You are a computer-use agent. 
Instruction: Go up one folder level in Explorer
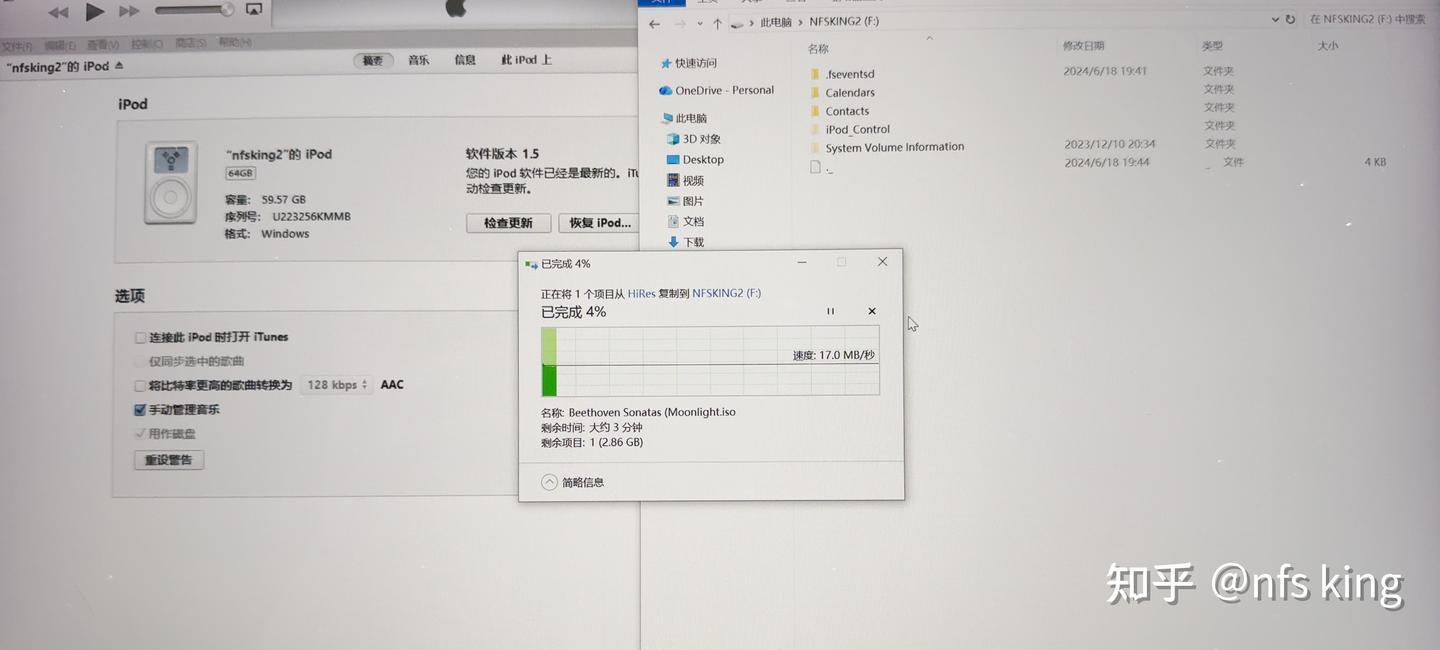717,24
